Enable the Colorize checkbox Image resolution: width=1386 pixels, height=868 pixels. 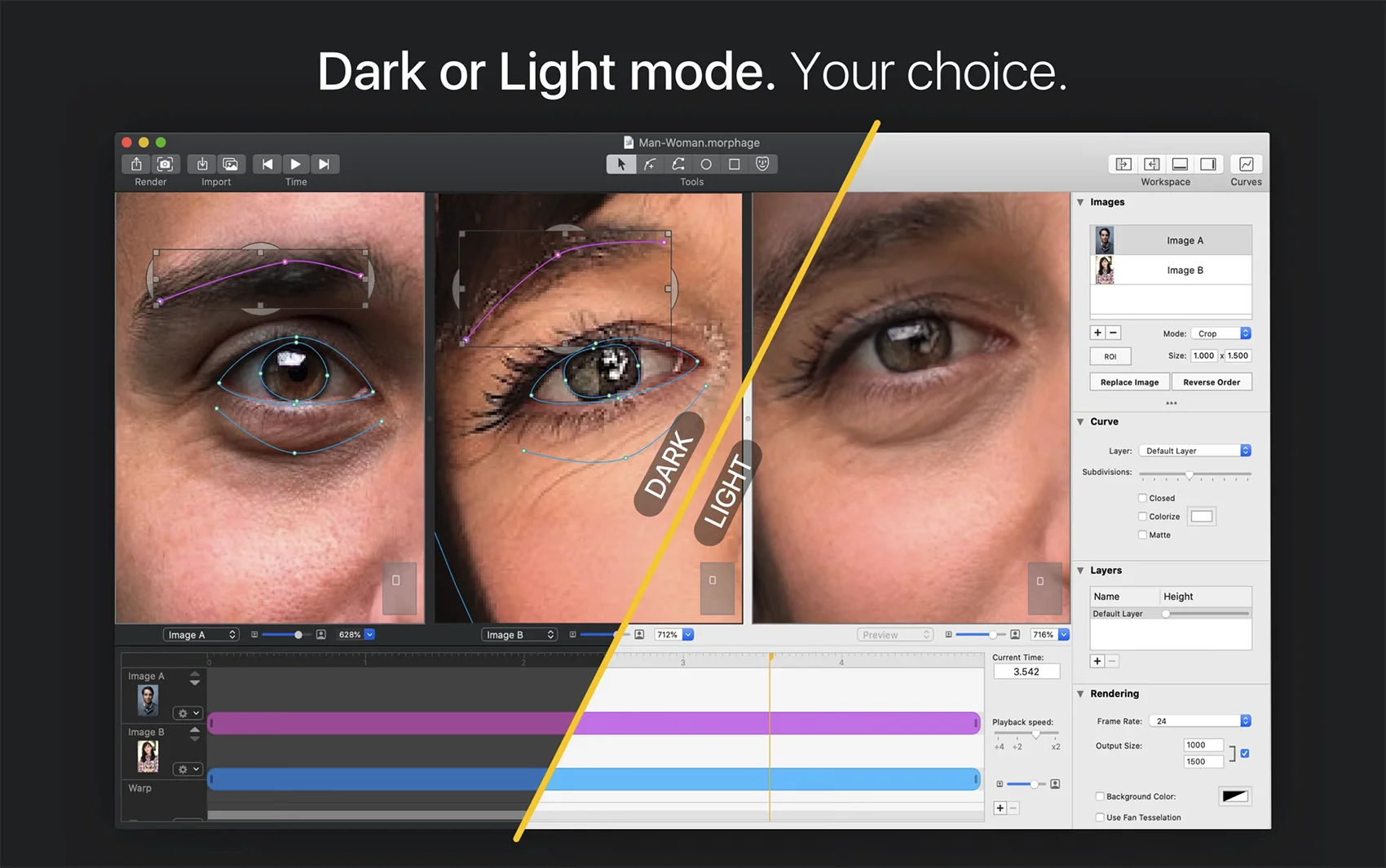[x=1142, y=516]
